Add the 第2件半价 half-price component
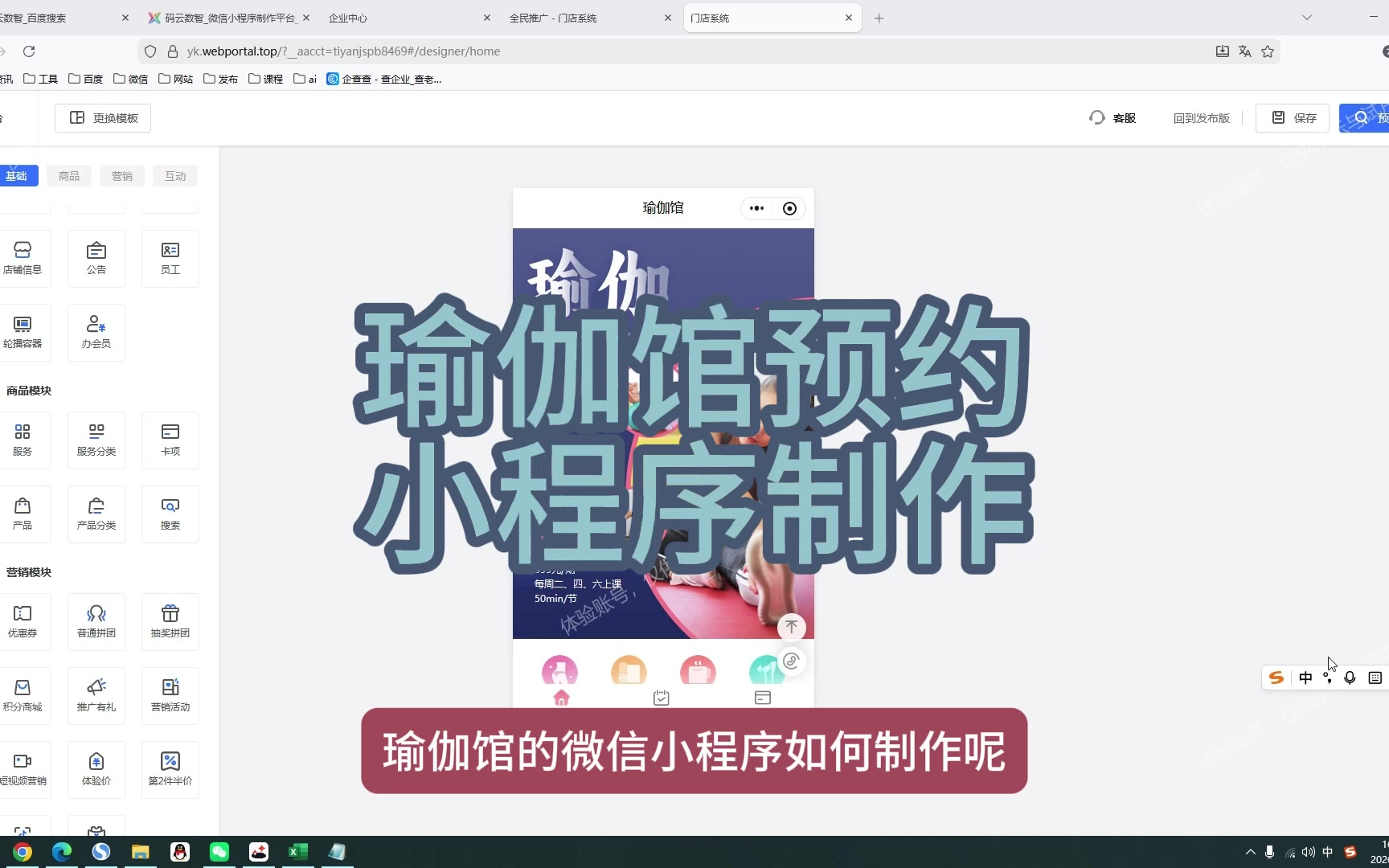 click(170, 769)
